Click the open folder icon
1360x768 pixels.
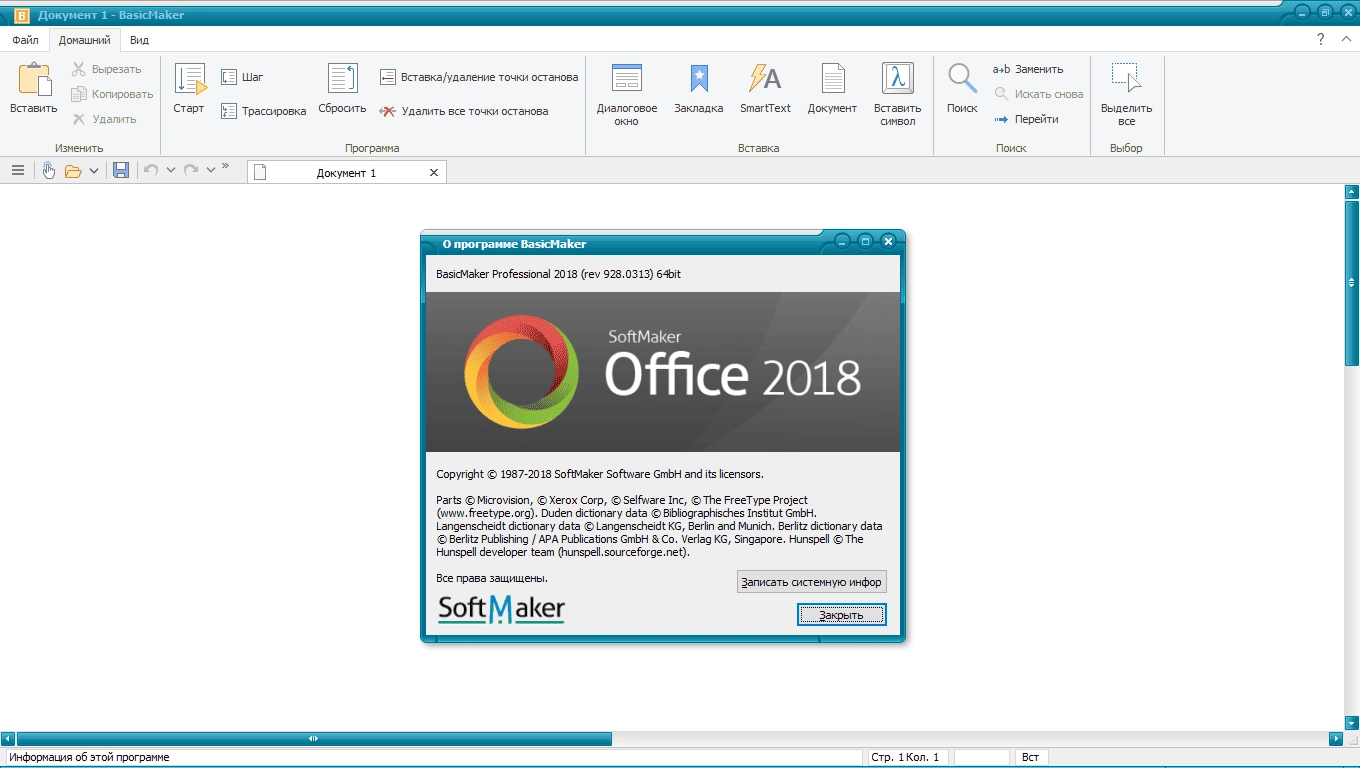coord(73,171)
